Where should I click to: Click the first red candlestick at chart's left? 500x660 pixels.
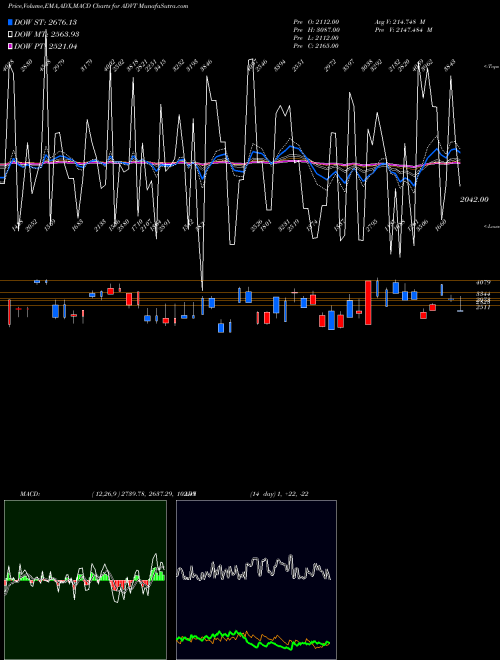pyautogui.click(x=9, y=312)
